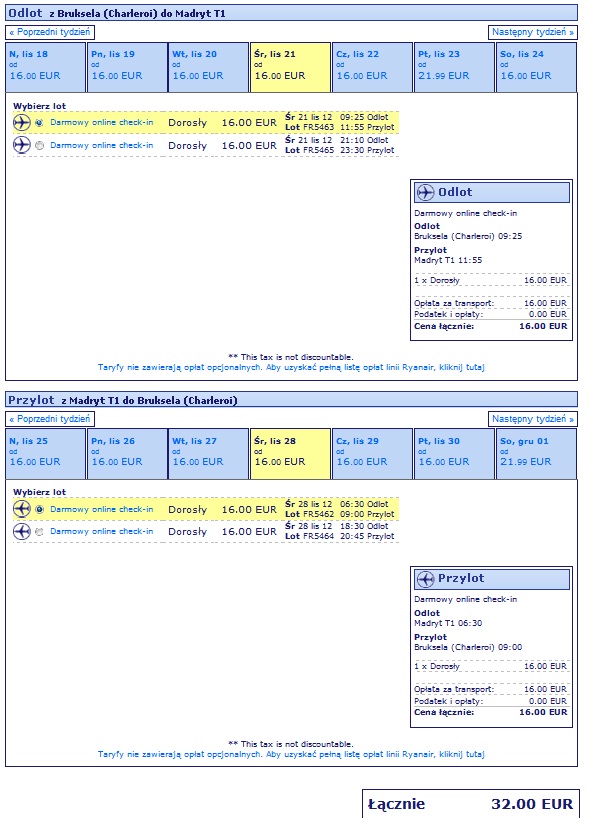The image size is (590, 818).
Task: Open Darmowy online check-in link for FR5465
Action: (x=102, y=146)
